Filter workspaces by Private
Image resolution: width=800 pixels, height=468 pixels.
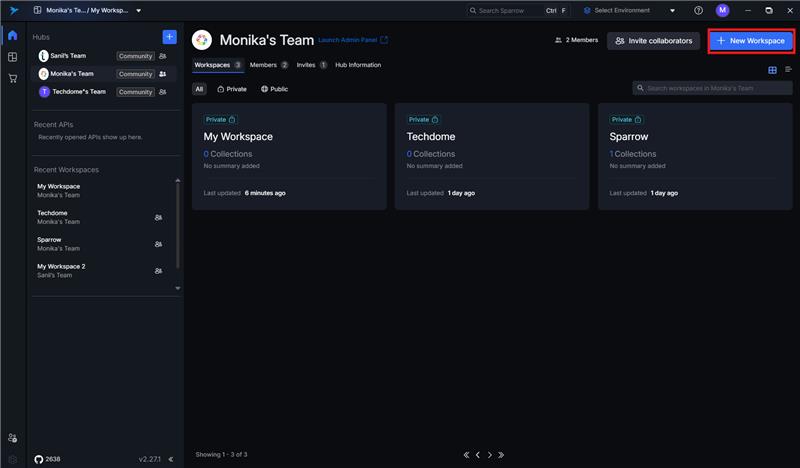pyautogui.click(x=232, y=89)
